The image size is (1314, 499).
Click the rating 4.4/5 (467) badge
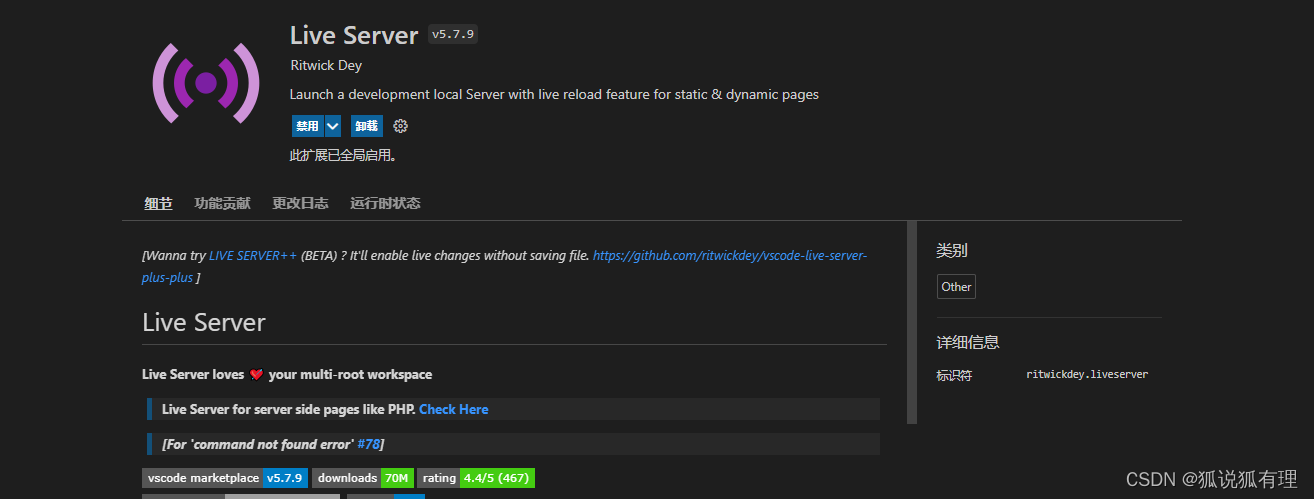[x=476, y=478]
